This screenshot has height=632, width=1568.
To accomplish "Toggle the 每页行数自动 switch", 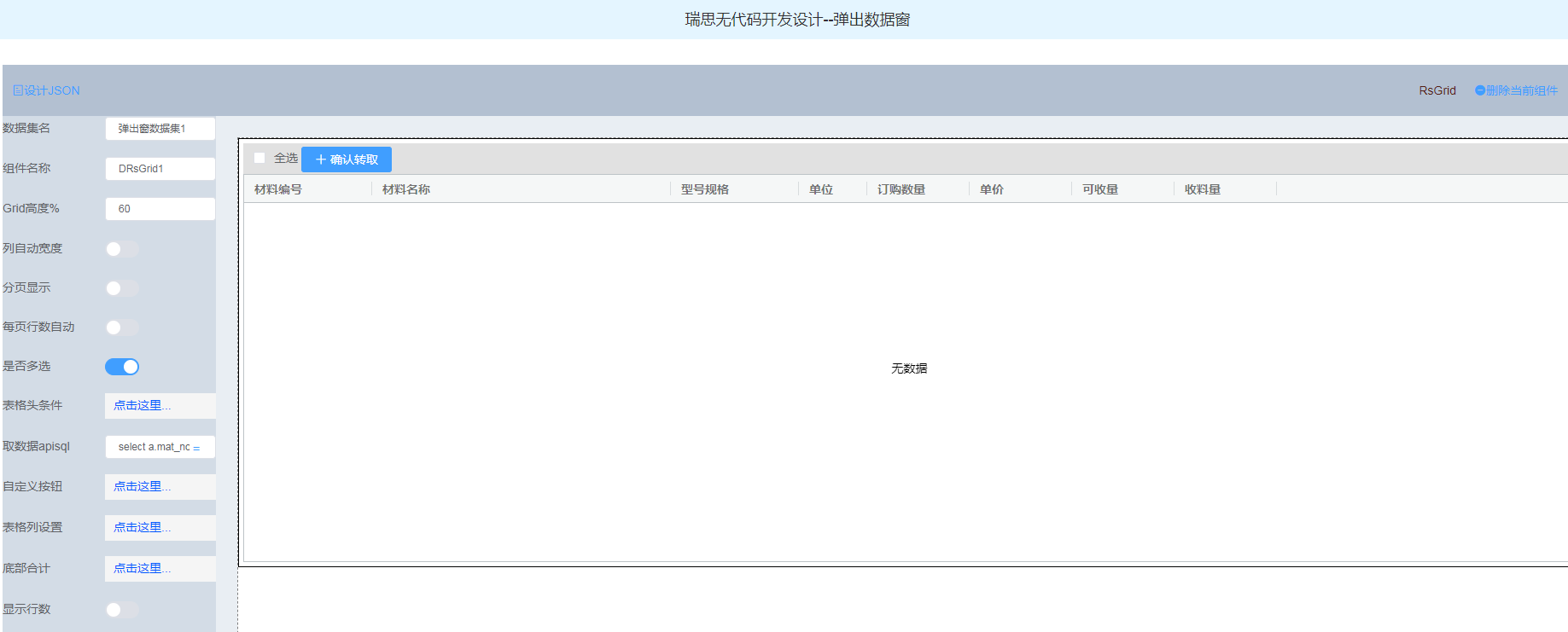I will (x=122, y=328).
